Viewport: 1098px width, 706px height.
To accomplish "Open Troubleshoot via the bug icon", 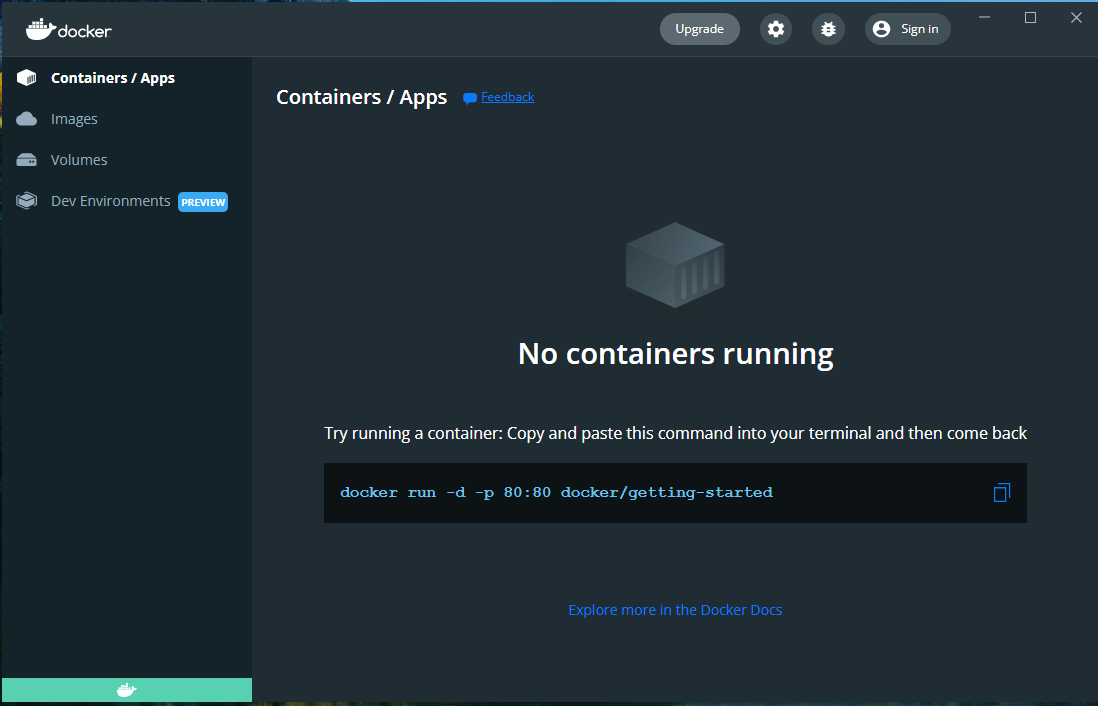I will click(x=828, y=29).
